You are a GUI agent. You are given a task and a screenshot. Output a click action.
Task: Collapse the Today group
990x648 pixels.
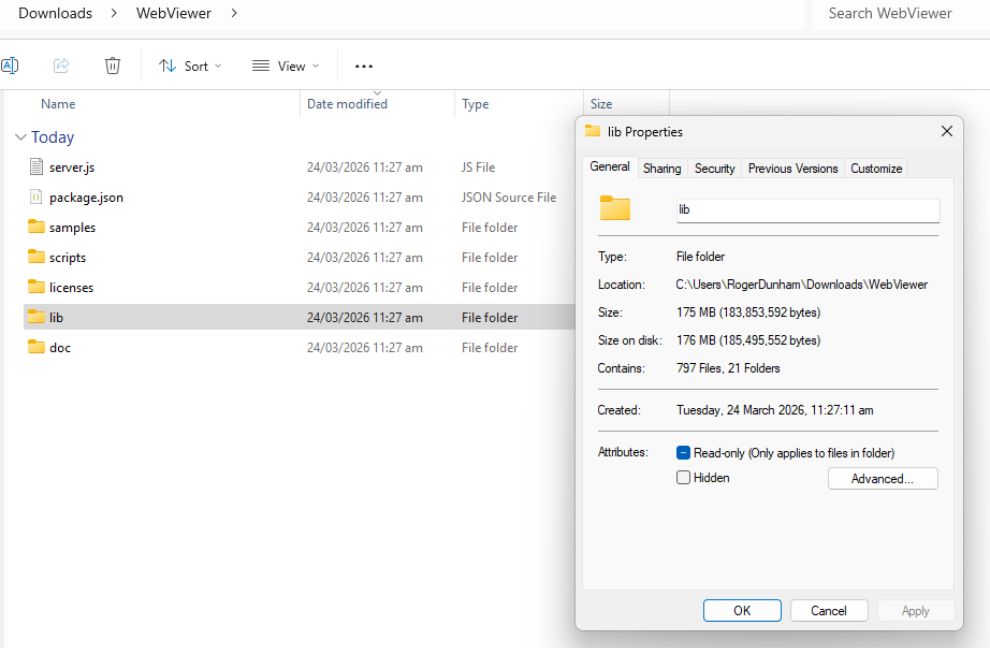pos(21,137)
